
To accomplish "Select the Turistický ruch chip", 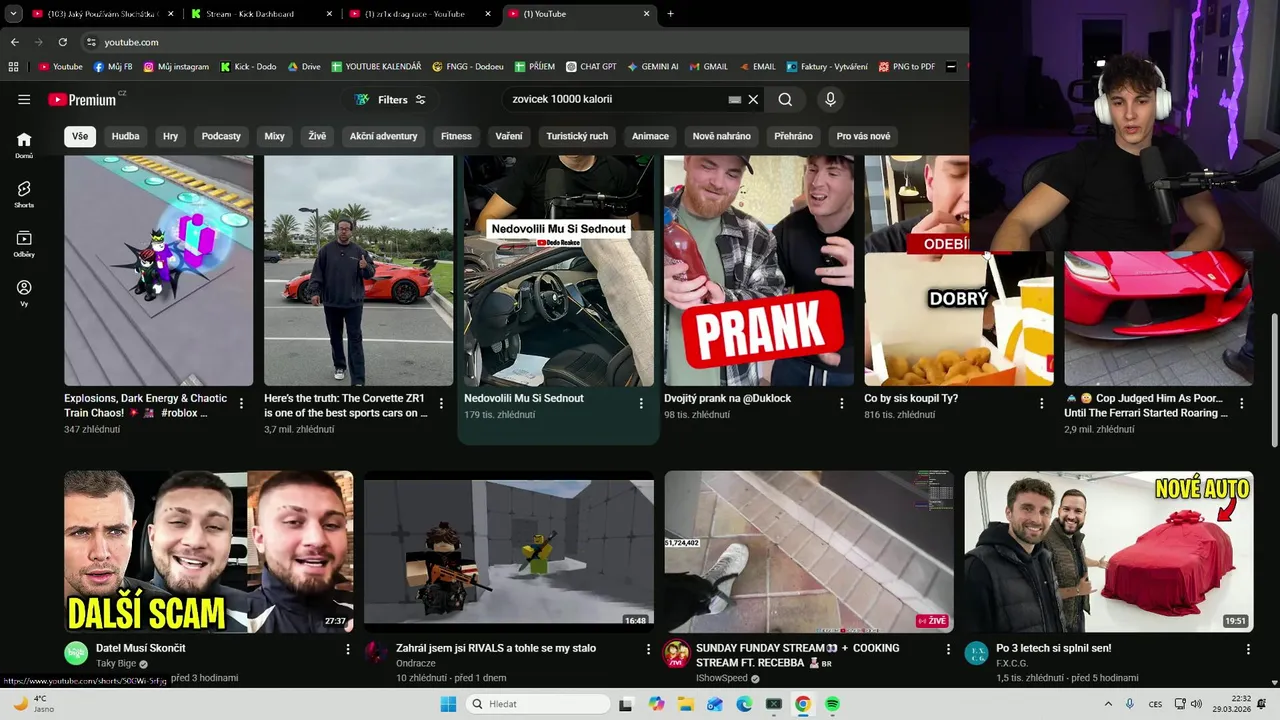I will point(577,136).
